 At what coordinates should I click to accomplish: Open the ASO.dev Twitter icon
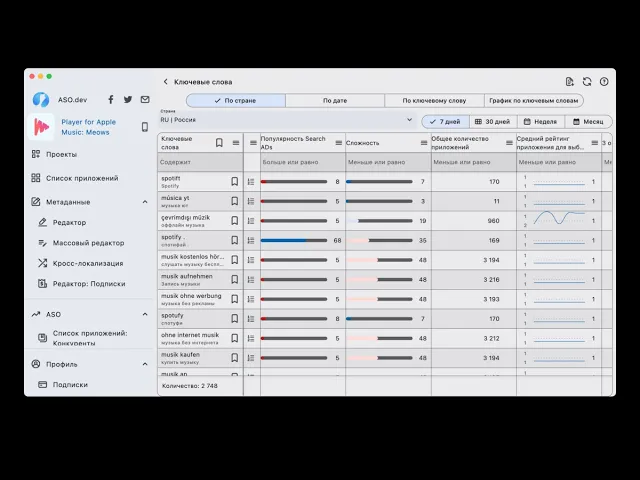point(128,99)
